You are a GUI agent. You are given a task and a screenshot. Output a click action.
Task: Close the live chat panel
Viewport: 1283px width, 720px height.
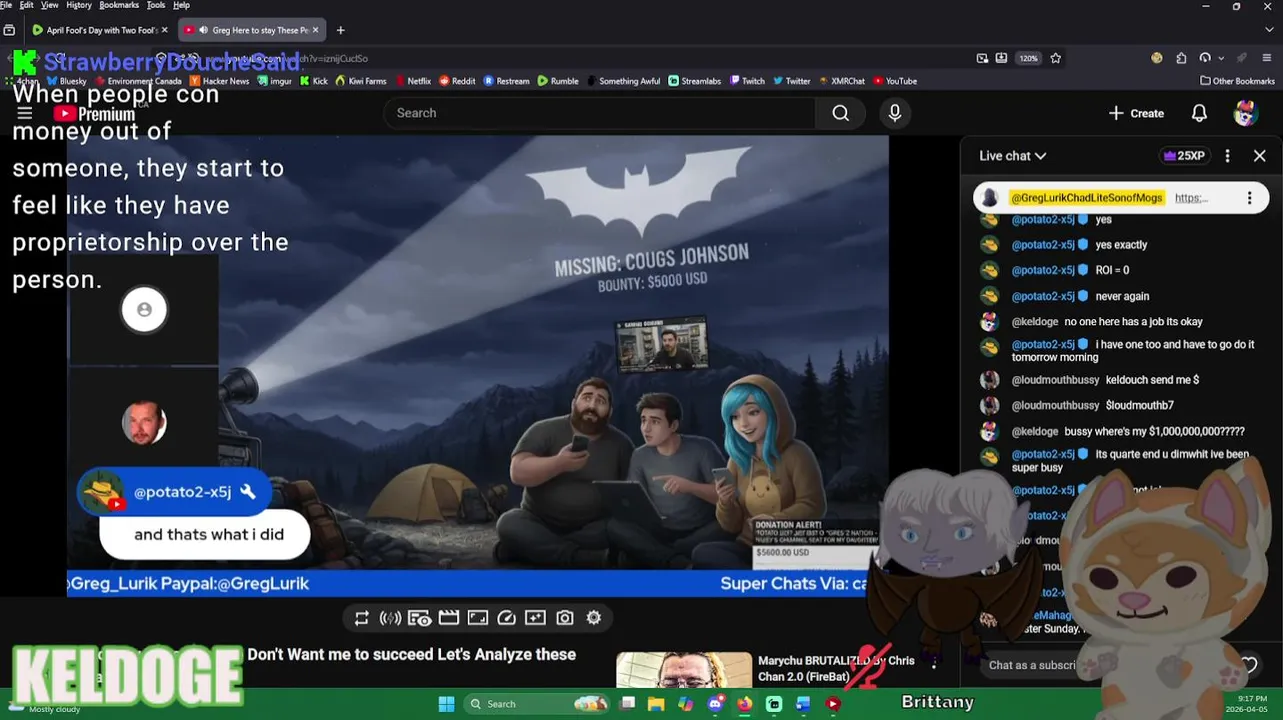point(1260,156)
